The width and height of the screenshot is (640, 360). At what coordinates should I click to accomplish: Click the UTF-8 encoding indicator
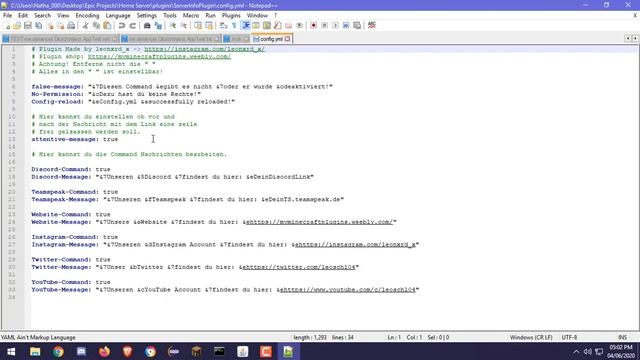coord(569,338)
